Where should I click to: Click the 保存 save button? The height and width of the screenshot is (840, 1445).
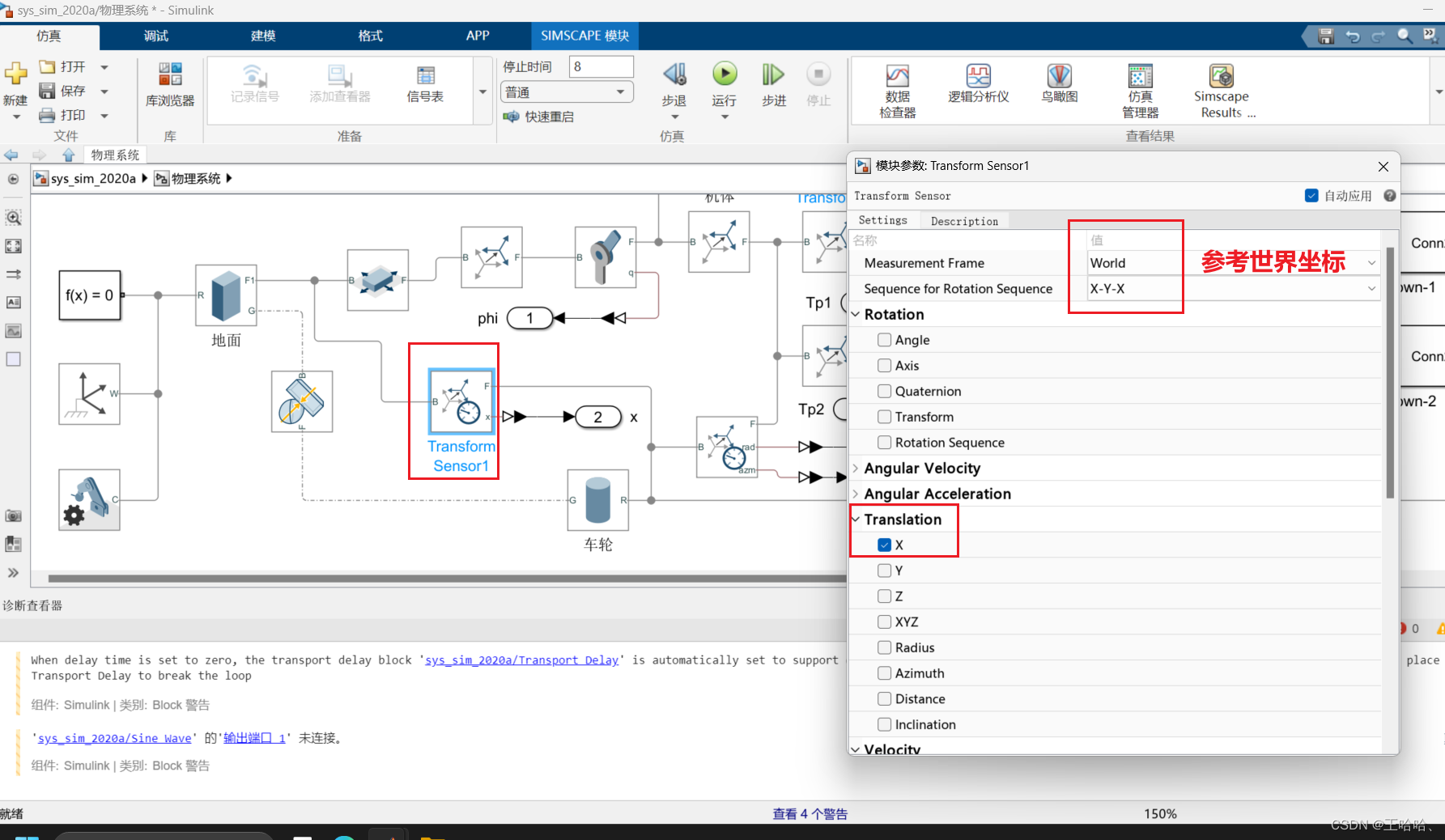(x=62, y=91)
